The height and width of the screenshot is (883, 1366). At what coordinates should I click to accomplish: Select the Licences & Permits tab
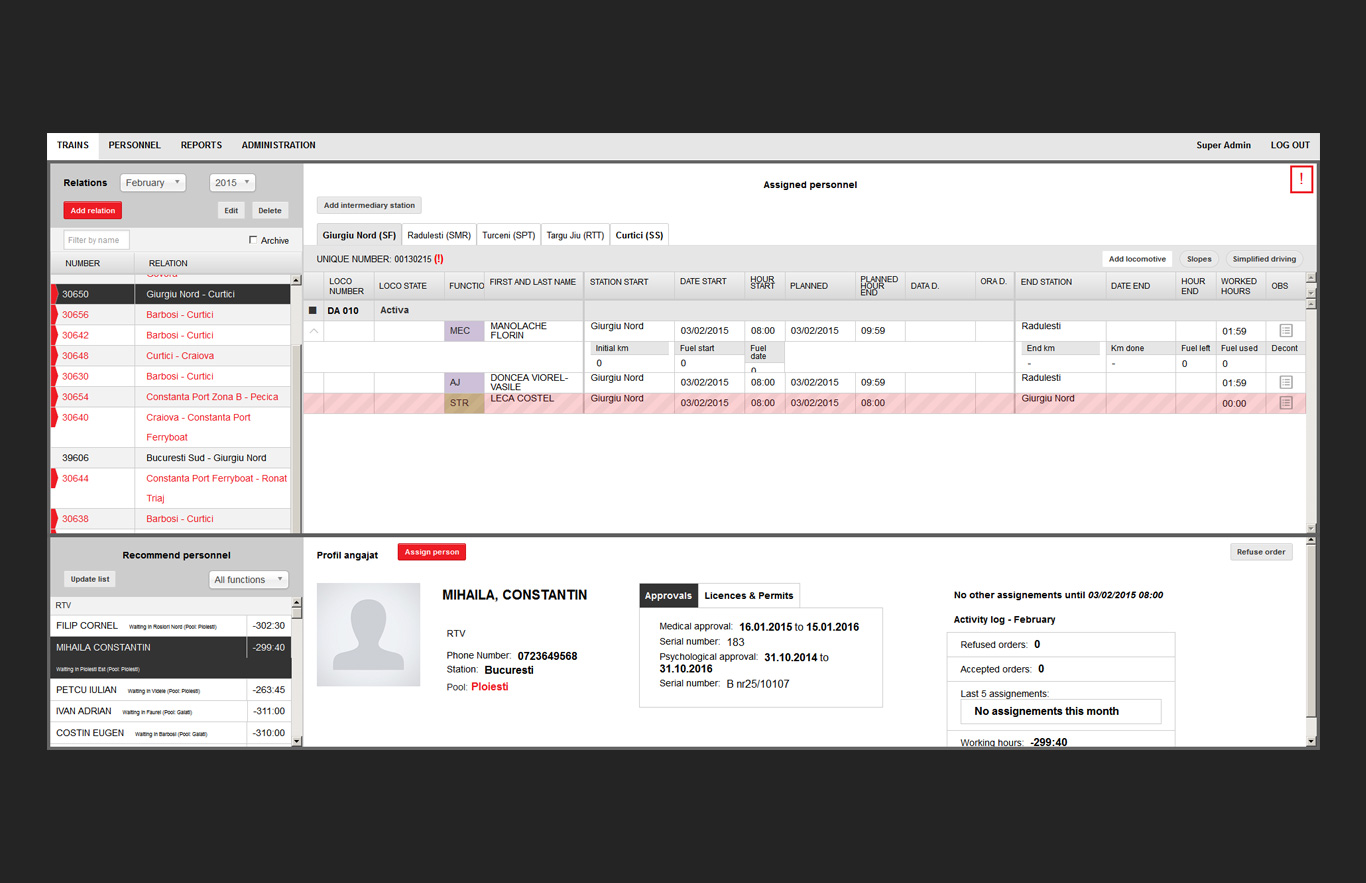pos(749,595)
